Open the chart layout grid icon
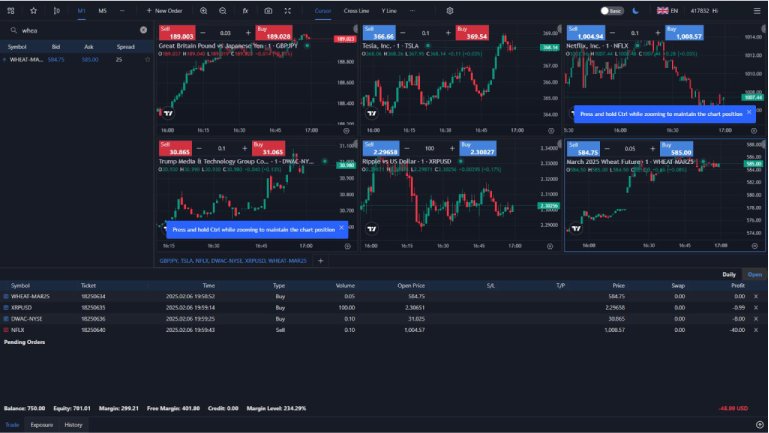This screenshot has width=769, height=433. click(11, 11)
